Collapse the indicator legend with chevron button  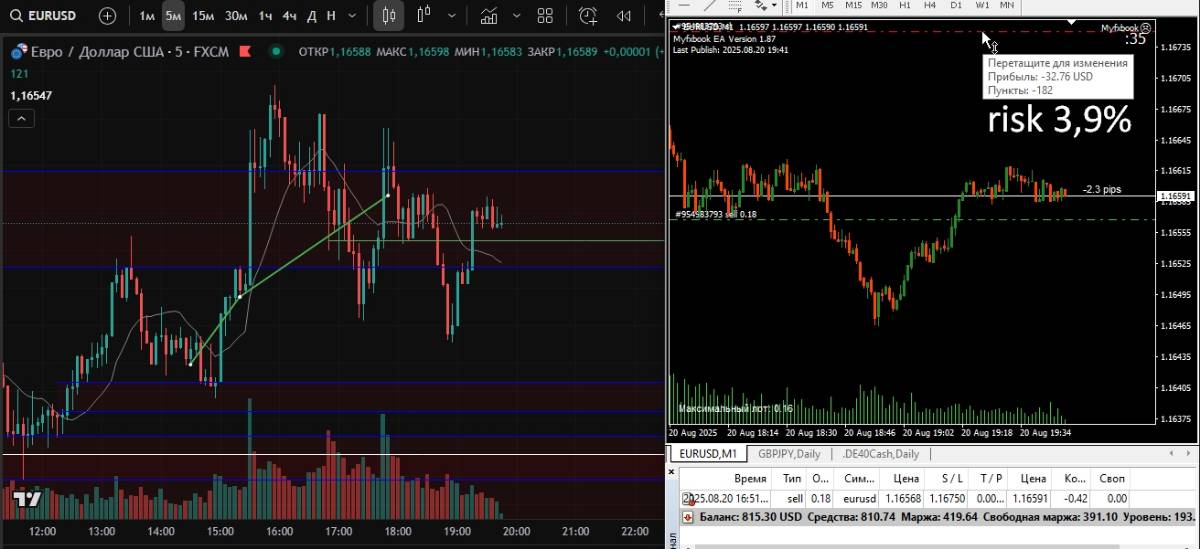(x=21, y=118)
